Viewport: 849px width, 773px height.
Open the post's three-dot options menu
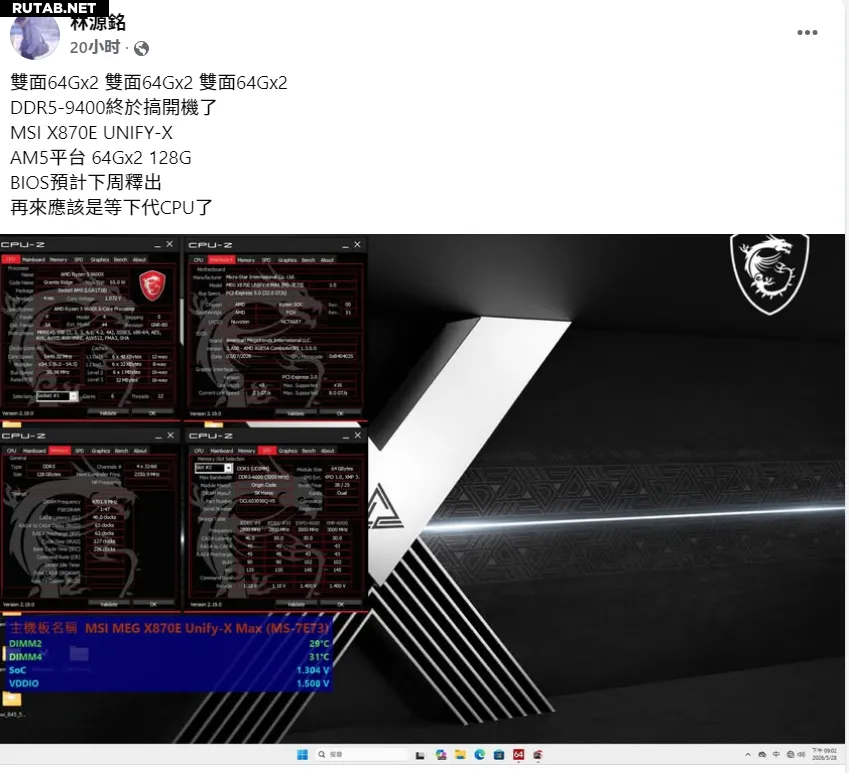pyautogui.click(x=807, y=33)
